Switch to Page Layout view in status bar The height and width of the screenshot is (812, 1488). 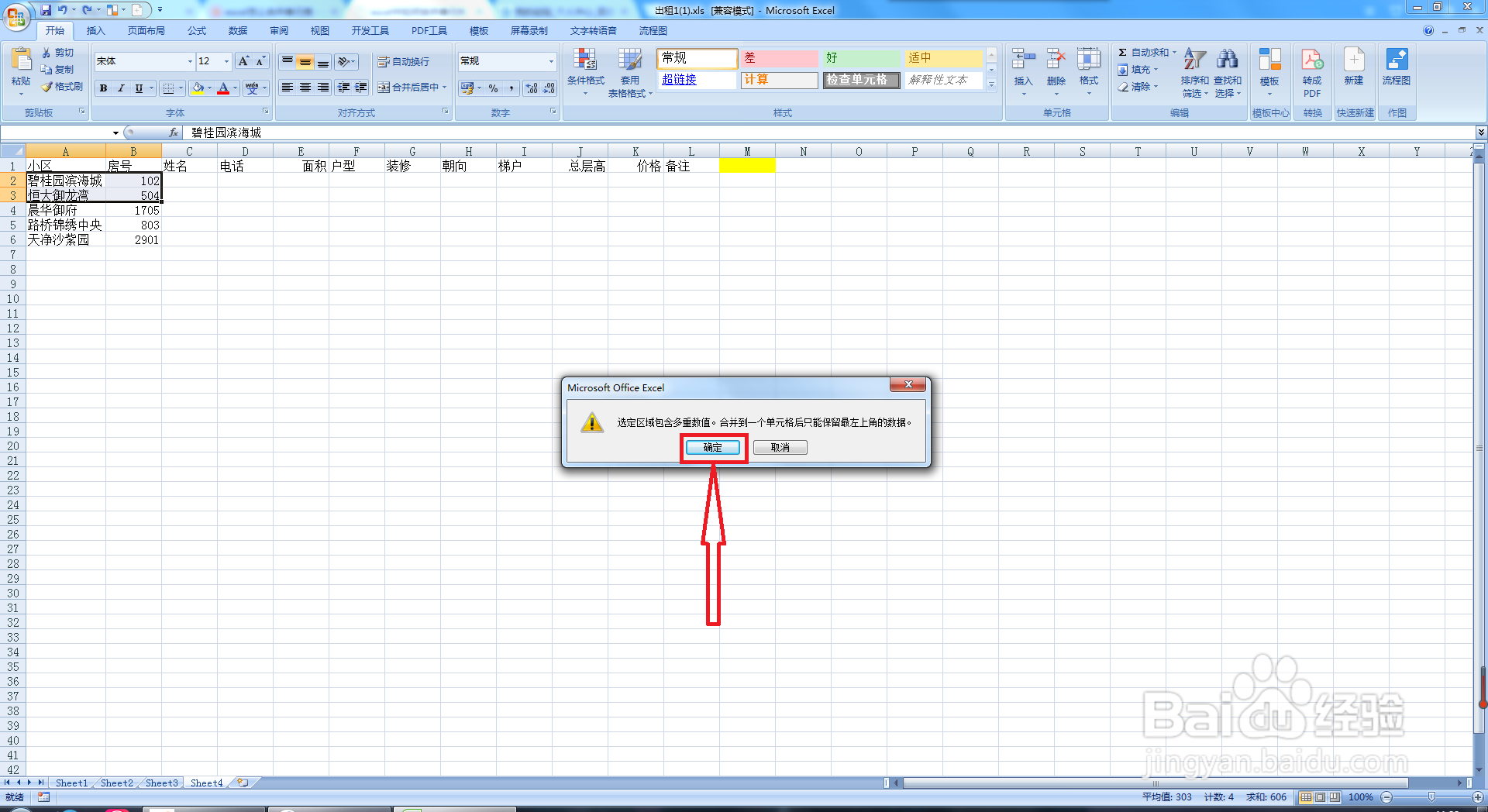[x=1320, y=797]
